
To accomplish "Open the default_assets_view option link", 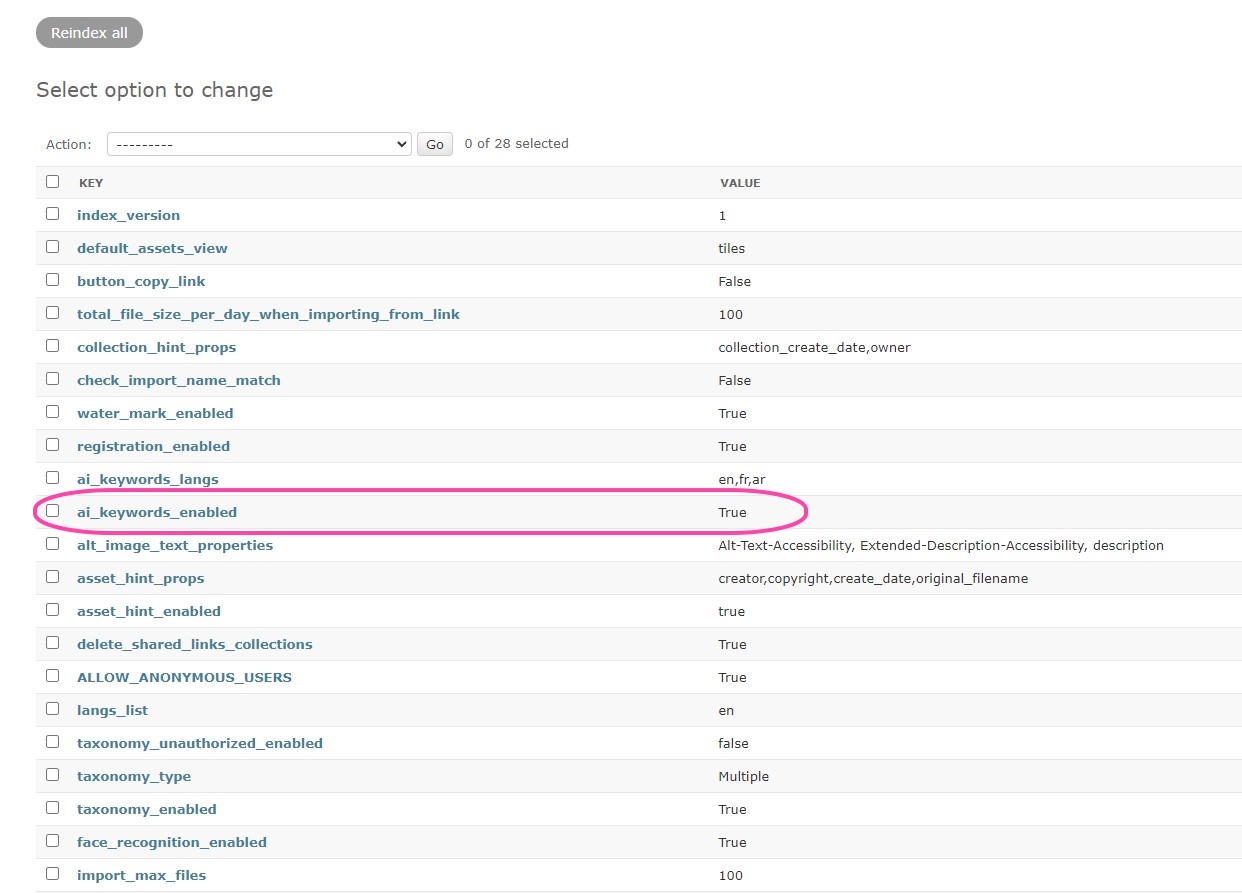I will click(x=152, y=248).
